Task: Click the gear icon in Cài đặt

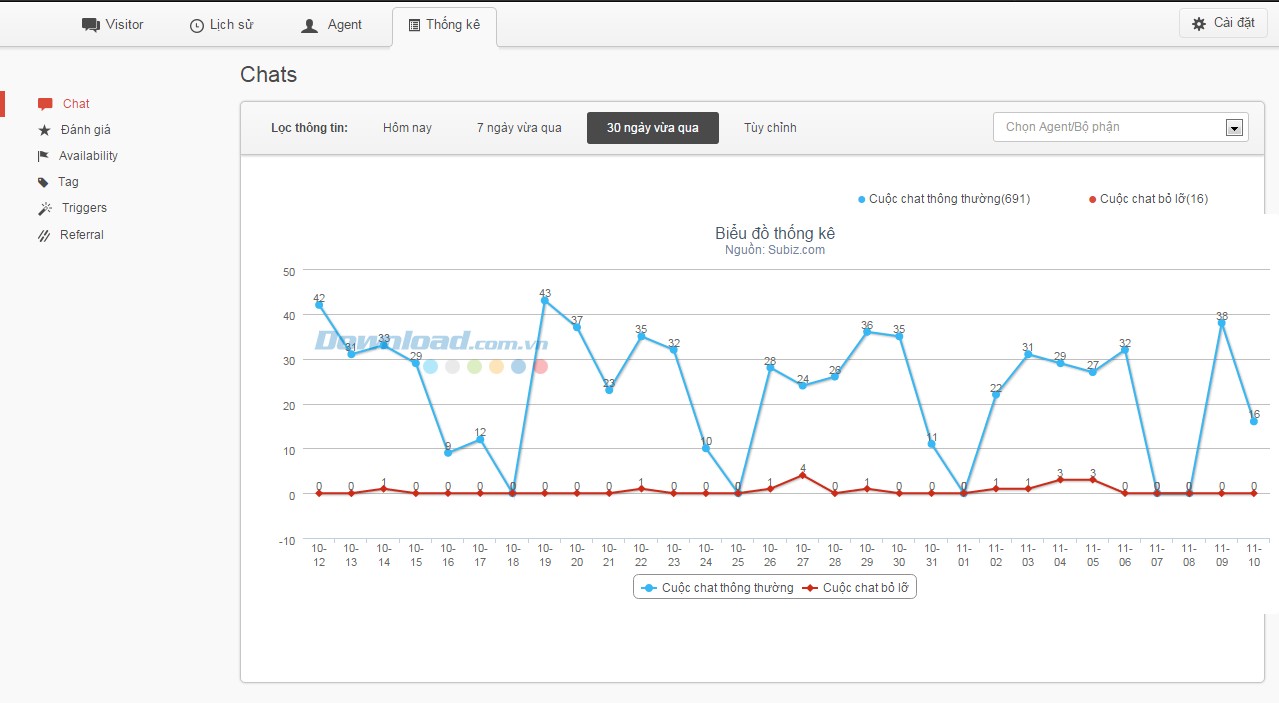Action: [x=1199, y=24]
